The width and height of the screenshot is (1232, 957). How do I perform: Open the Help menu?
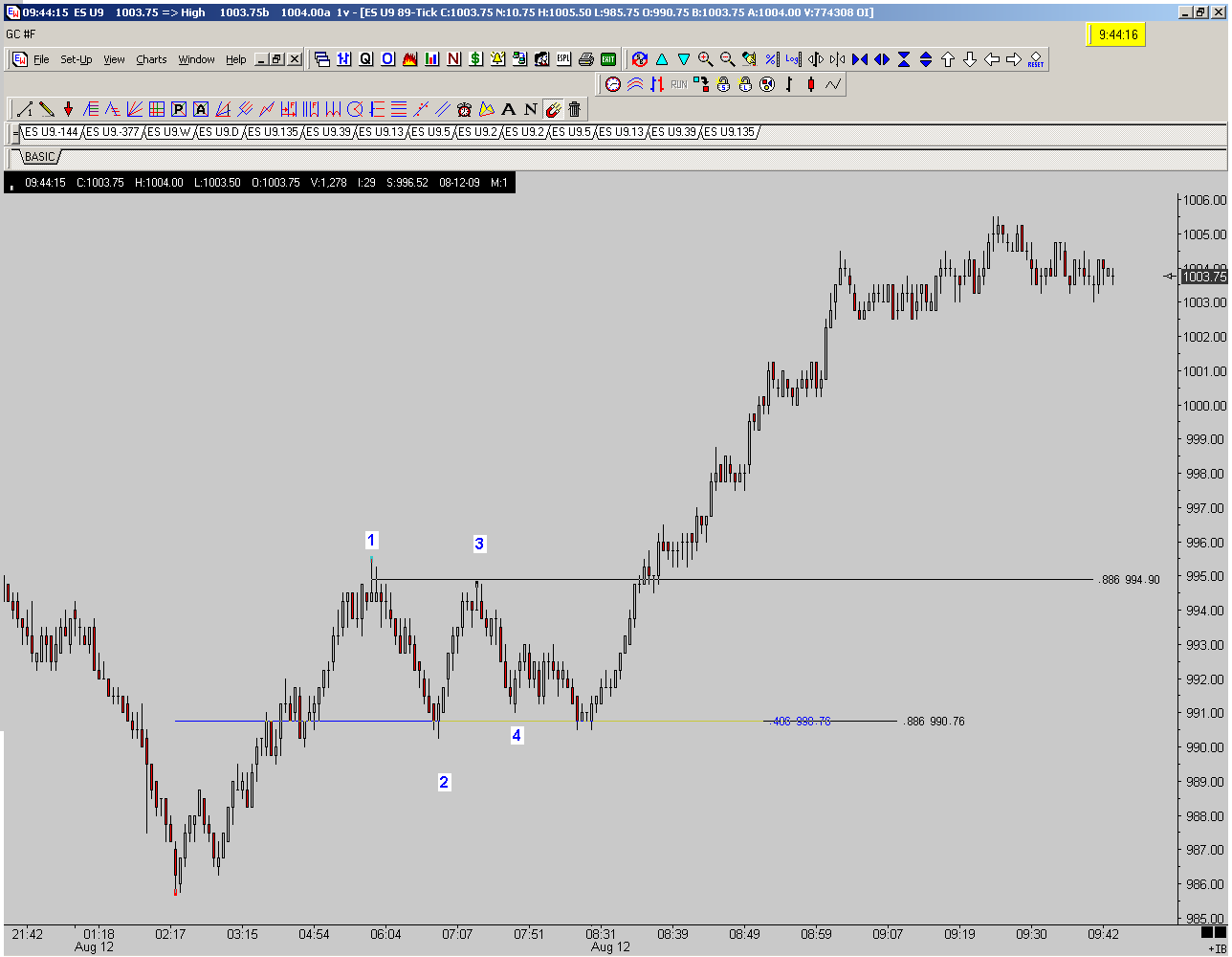(236, 59)
